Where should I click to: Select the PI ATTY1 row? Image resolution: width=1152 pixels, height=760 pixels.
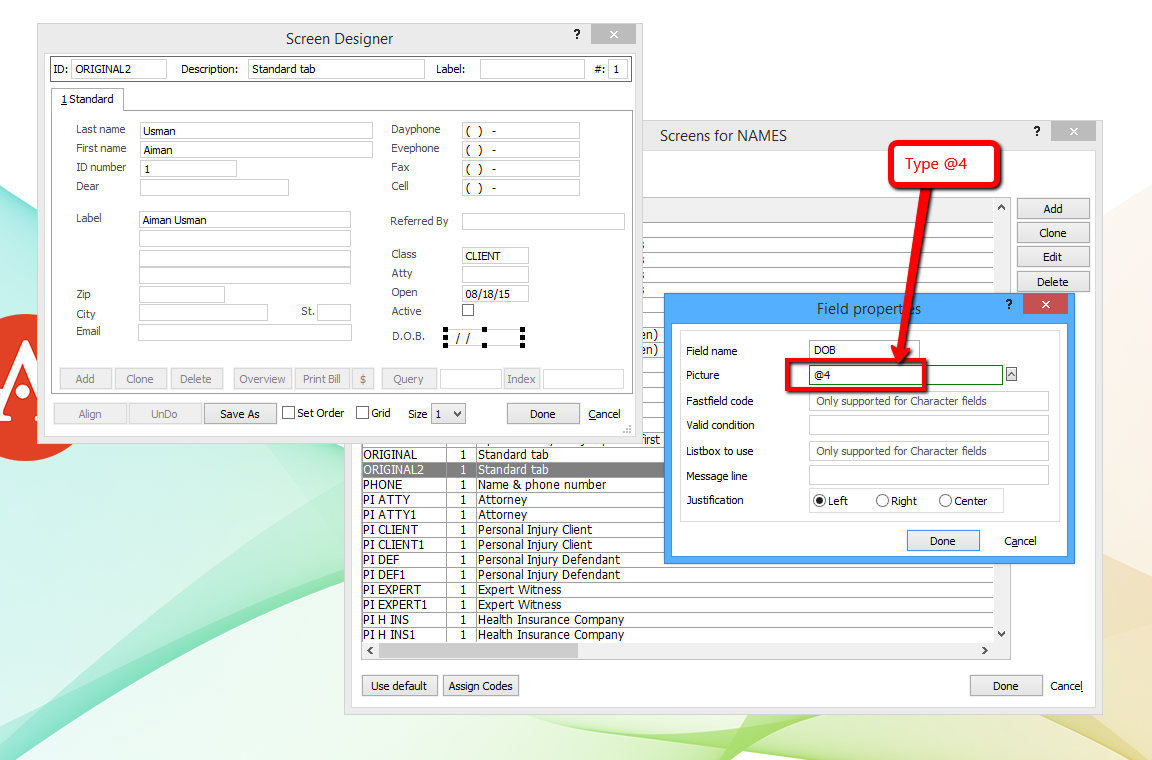click(513, 515)
